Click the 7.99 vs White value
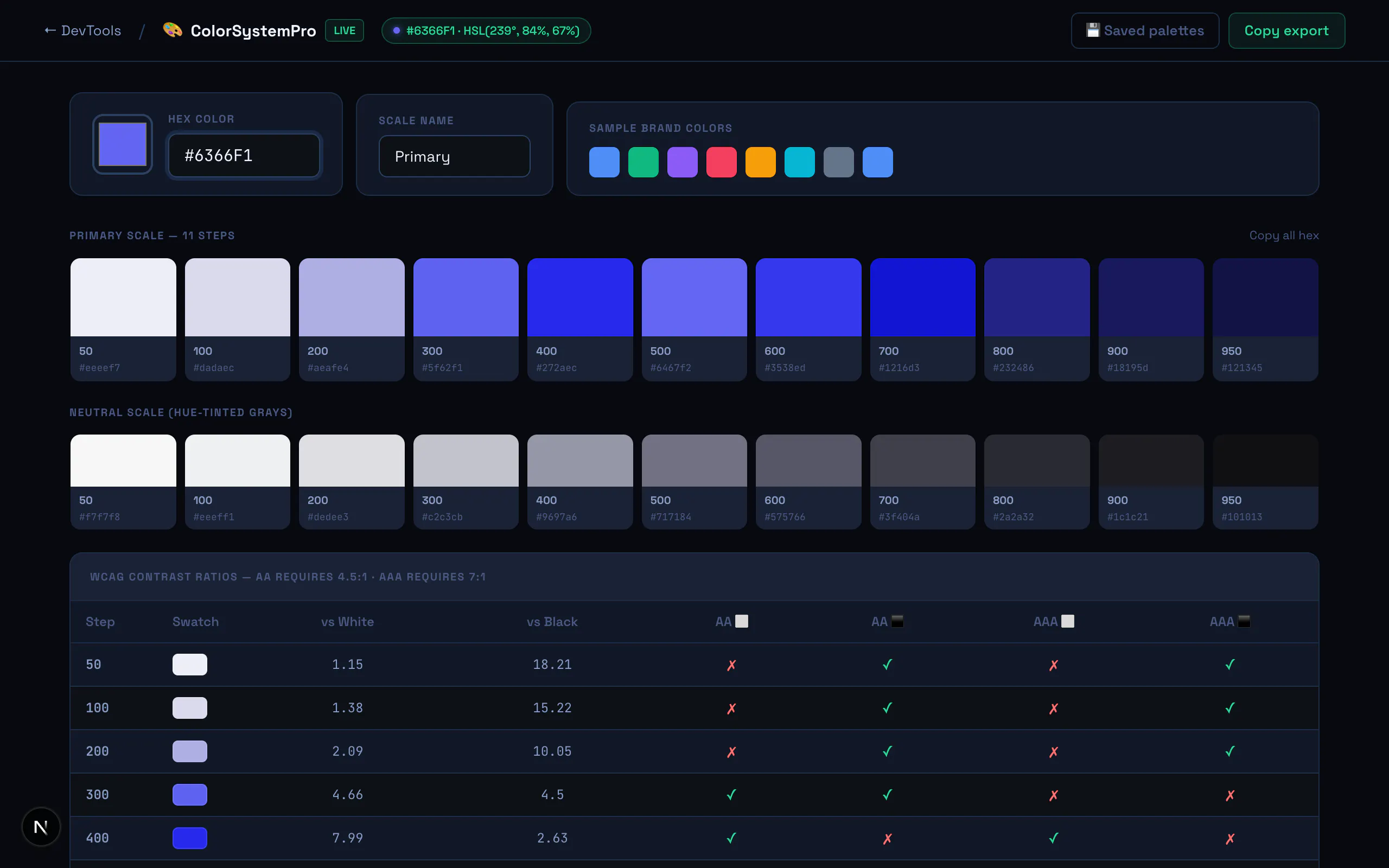 tap(347, 838)
